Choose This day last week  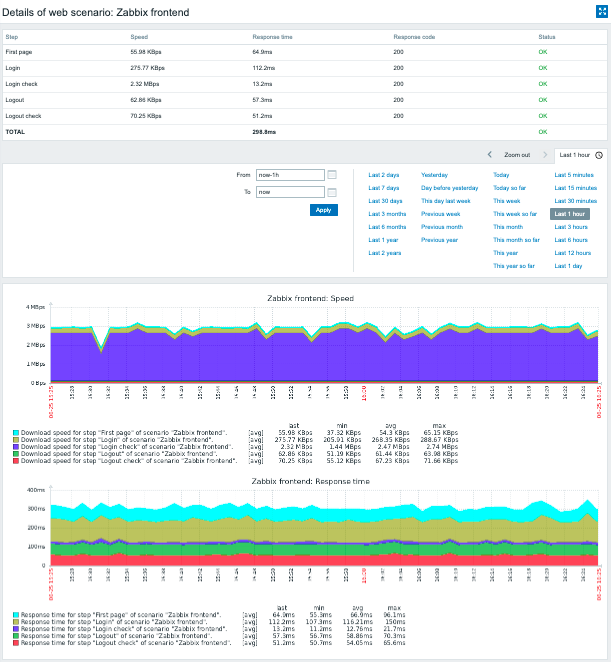(x=445, y=201)
